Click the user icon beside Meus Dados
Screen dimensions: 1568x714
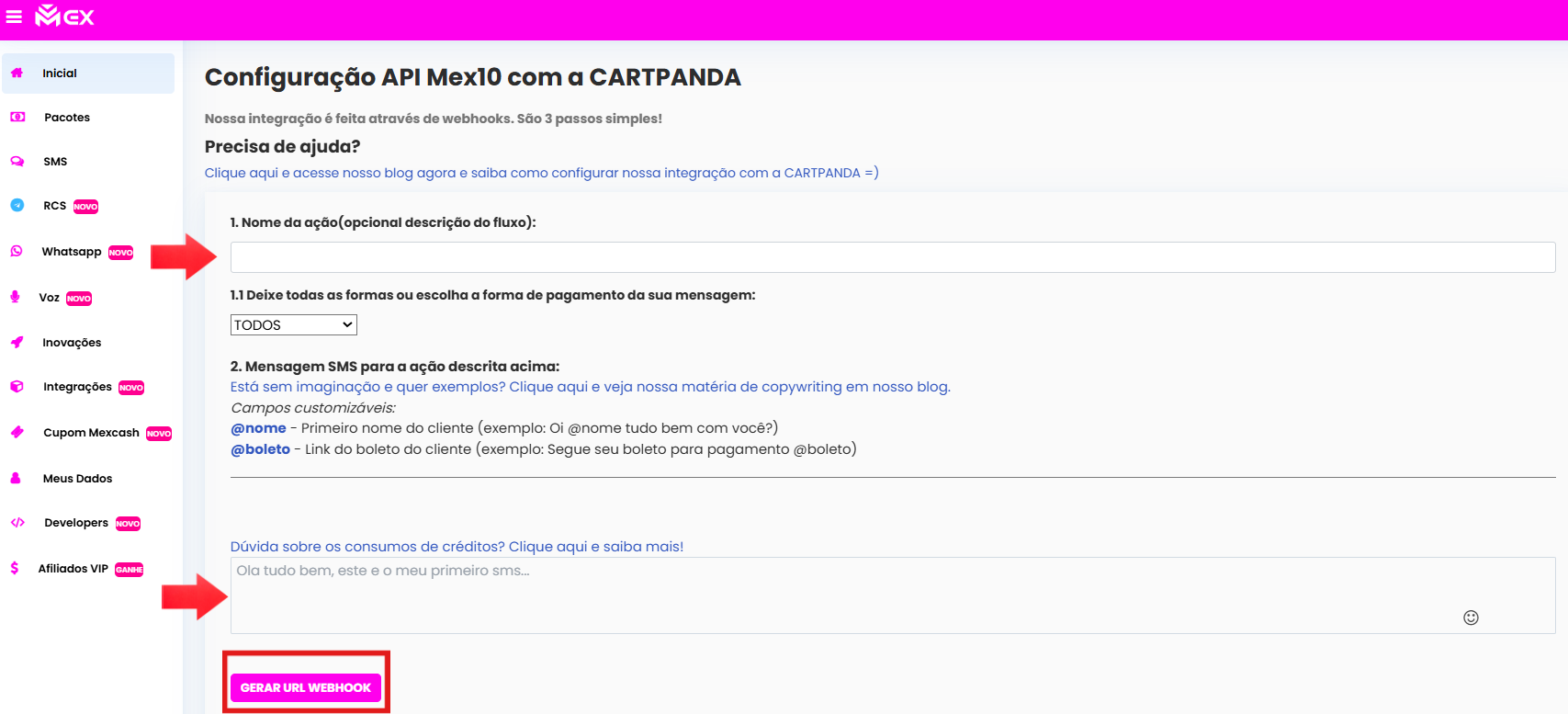coord(16,478)
